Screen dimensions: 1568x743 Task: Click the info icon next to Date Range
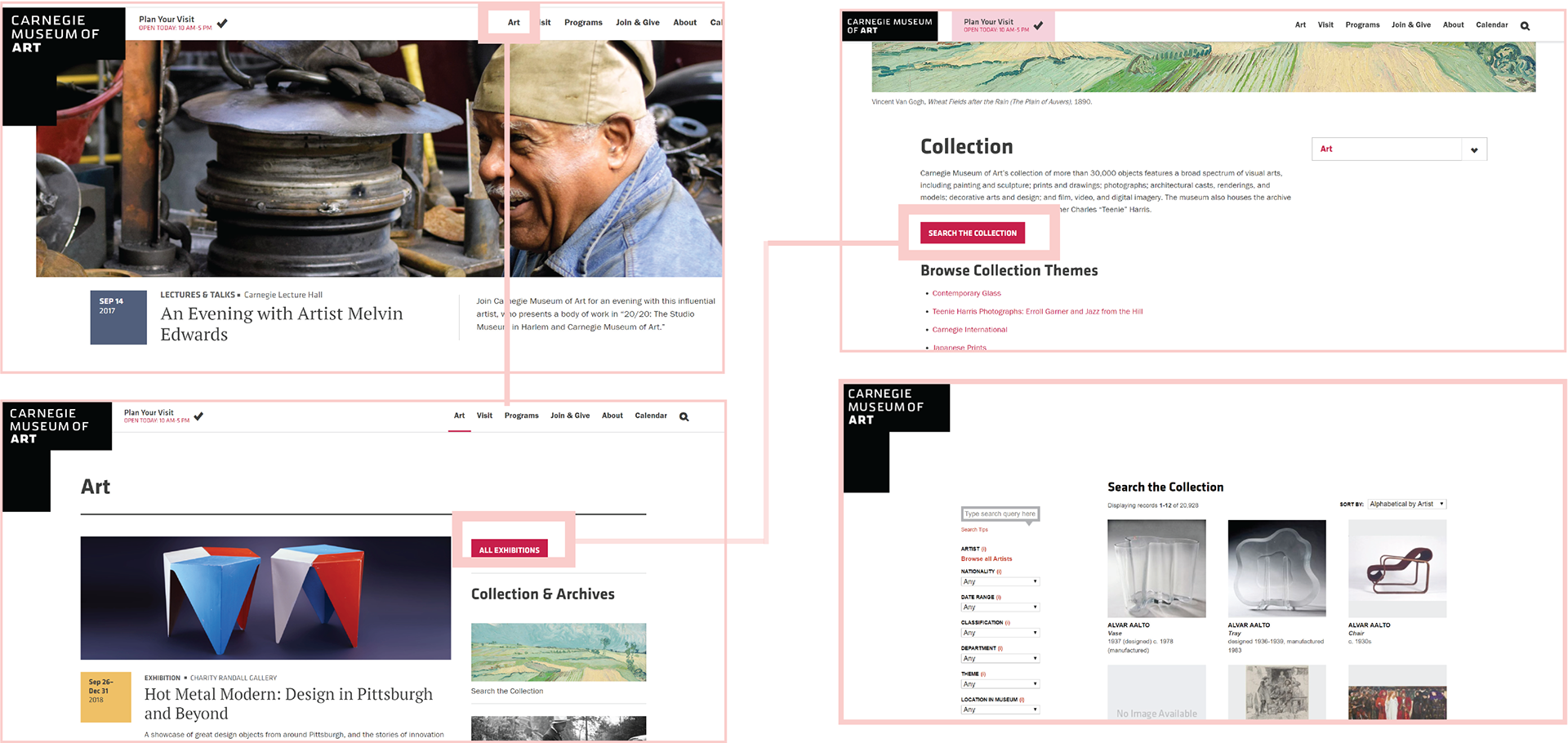tap(999, 597)
